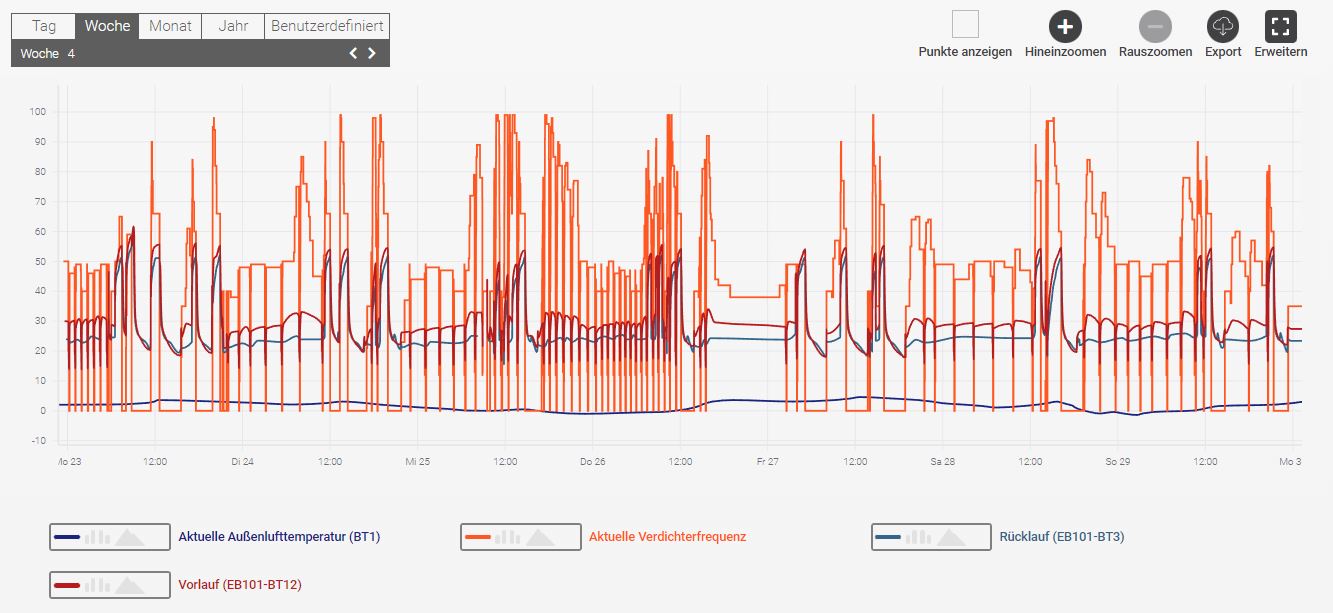Select bar style for Vorlauf (EB101-BT12)
Screen dimensions: 1333x613
[97, 585]
